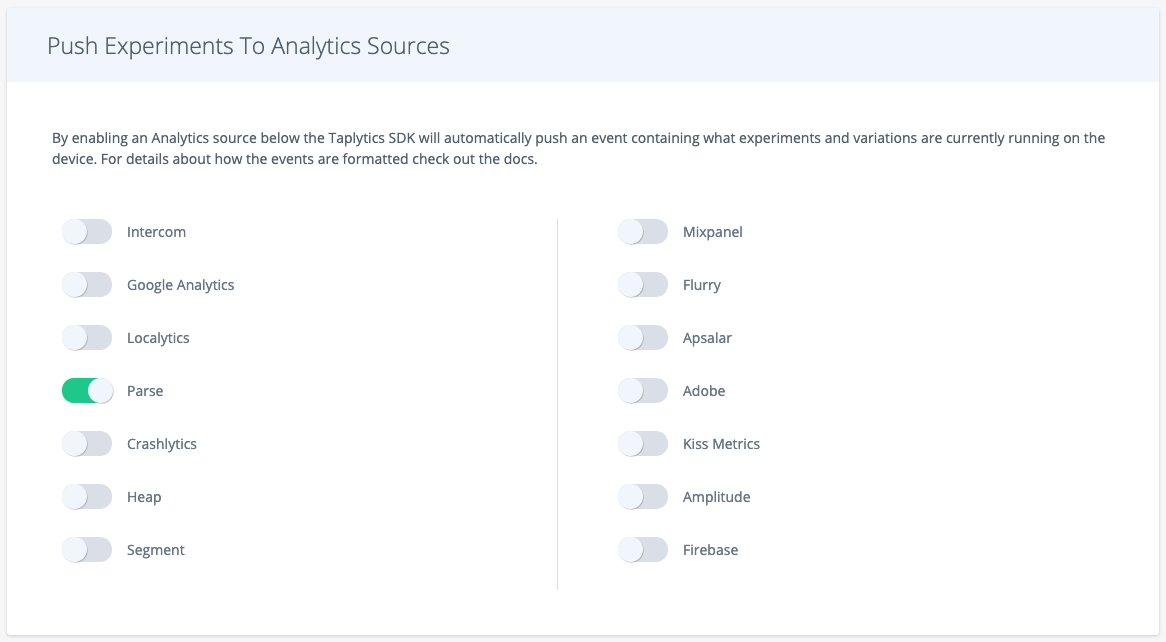Select the Parse label text

pyautogui.click(x=145, y=391)
